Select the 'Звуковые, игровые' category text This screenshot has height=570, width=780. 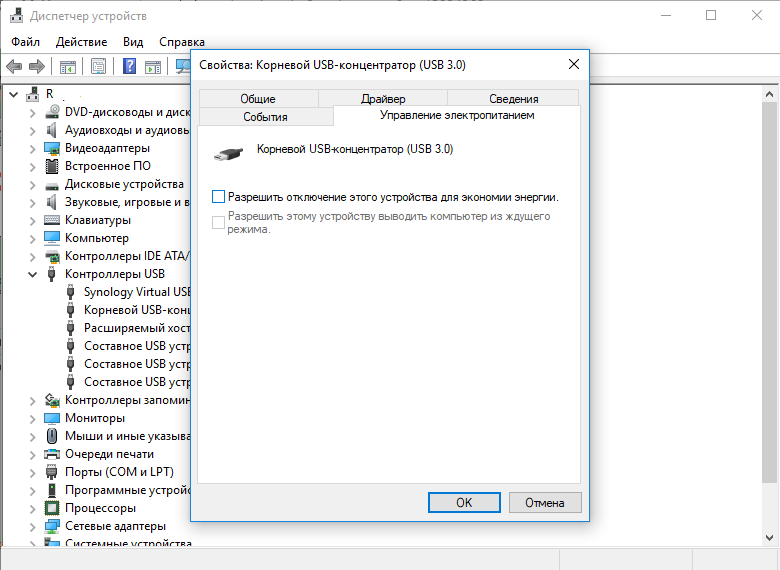pos(127,202)
